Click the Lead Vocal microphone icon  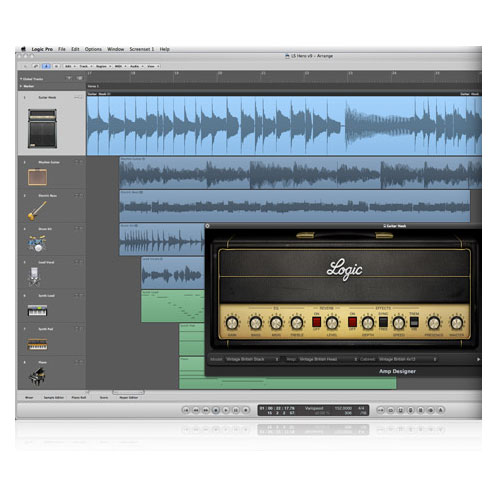34,277
